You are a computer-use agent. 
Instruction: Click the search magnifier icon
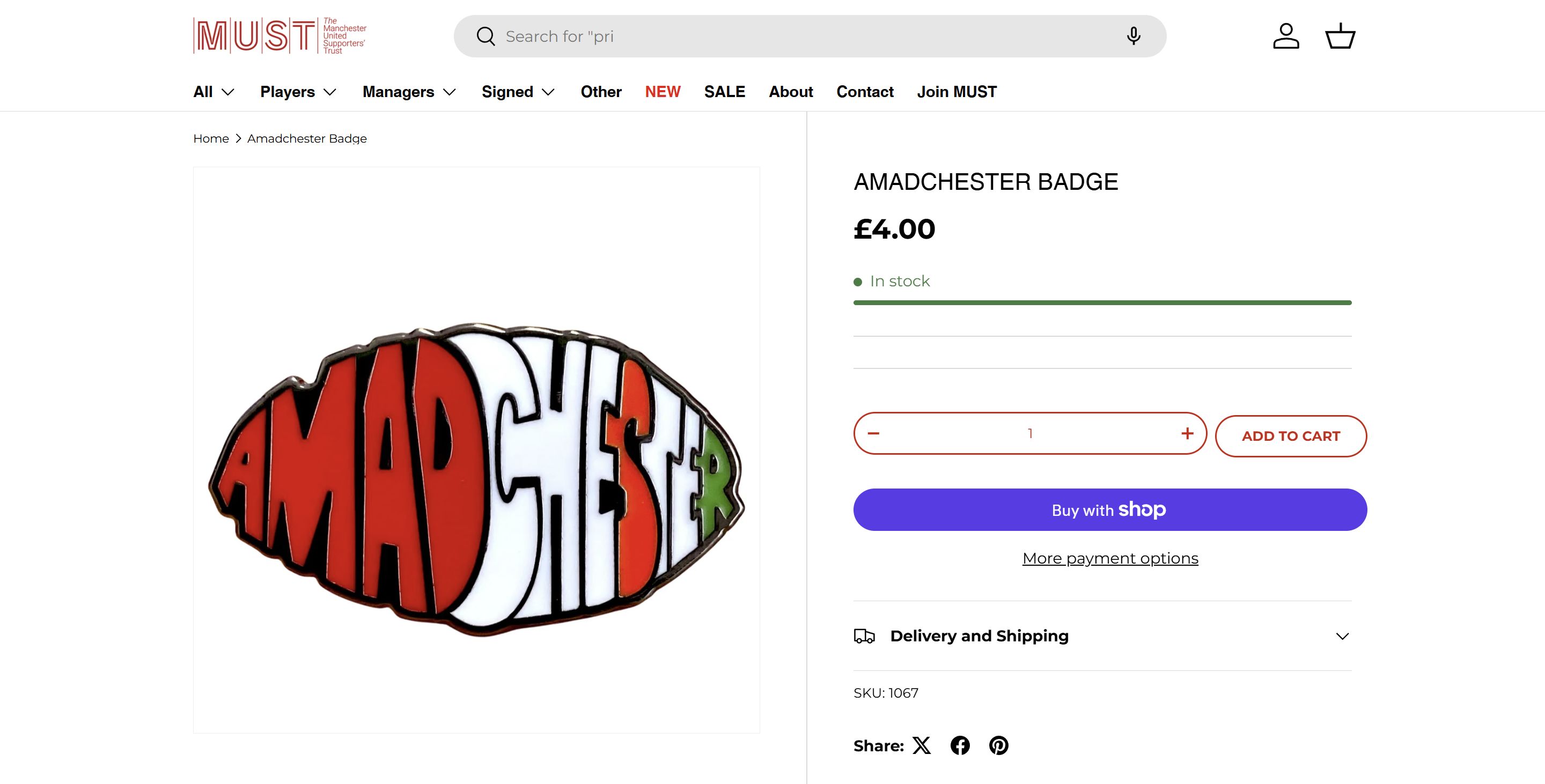pyautogui.click(x=485, y=36)
